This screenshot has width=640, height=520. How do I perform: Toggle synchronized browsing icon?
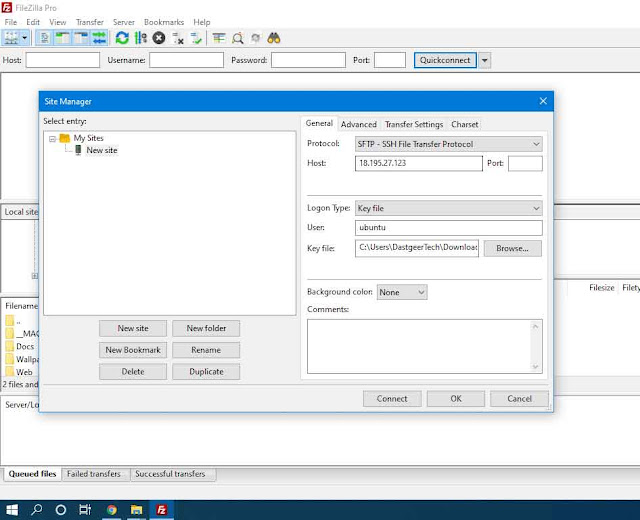[x=256, y=38]
